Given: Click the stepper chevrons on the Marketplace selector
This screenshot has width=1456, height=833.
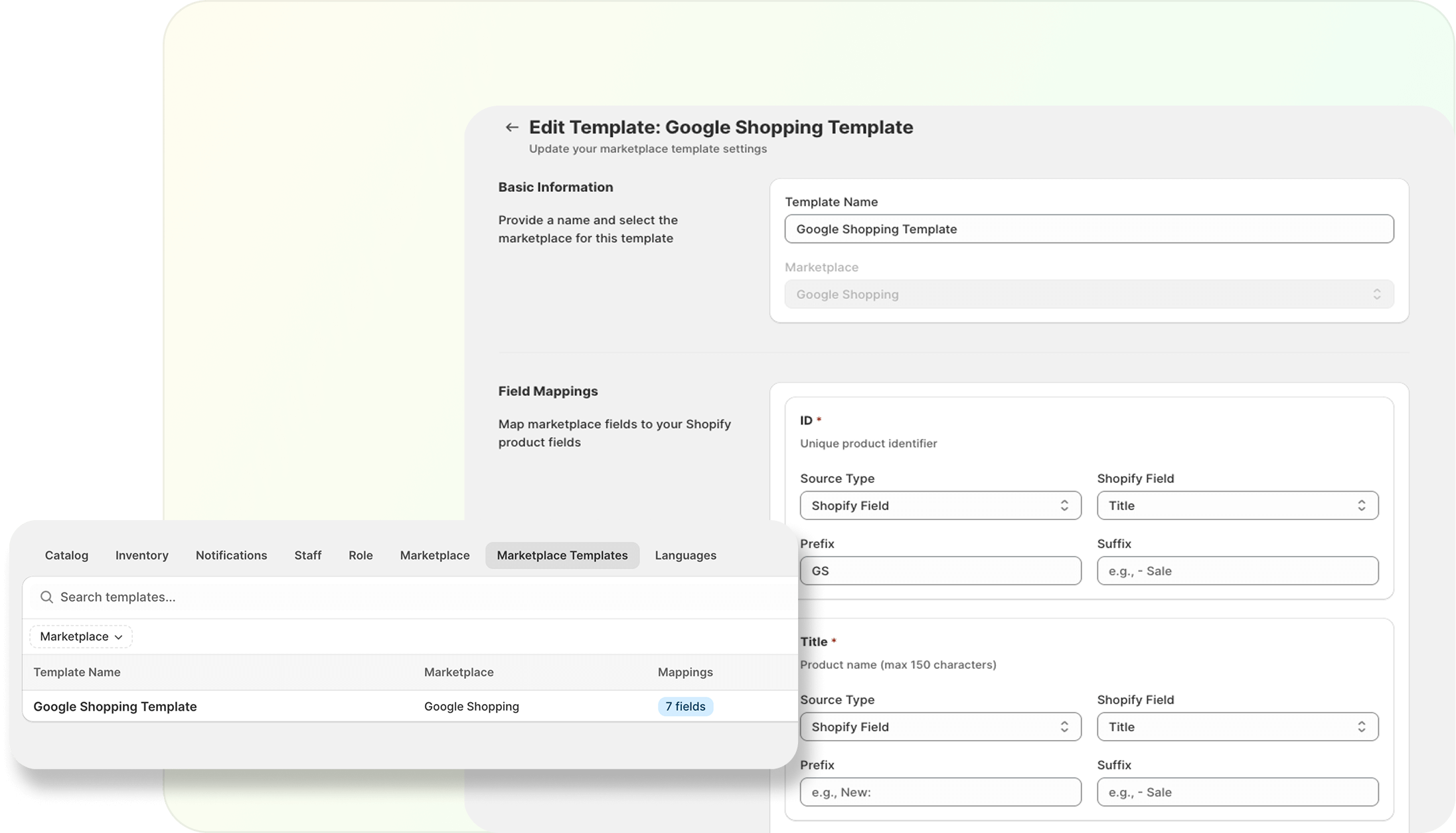Looking at the screenshot, I should (1377, 294).
